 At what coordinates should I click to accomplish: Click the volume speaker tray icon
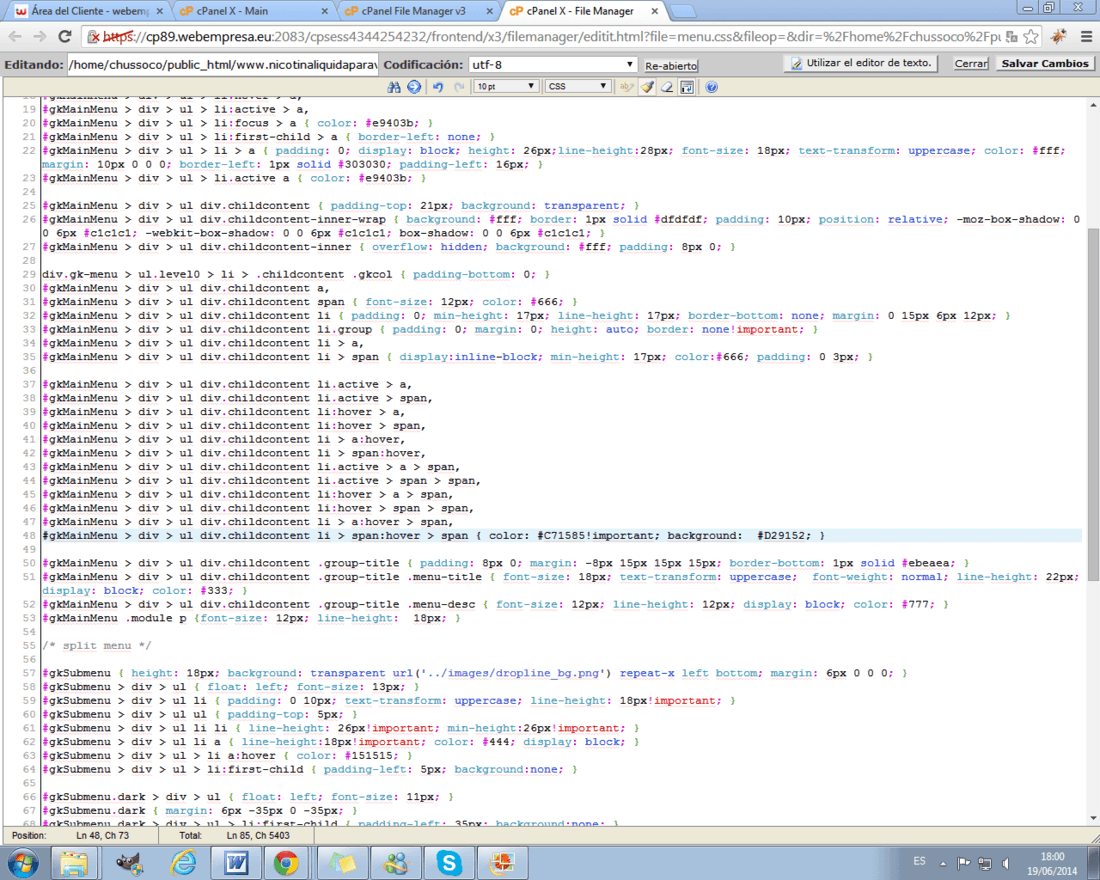coord(1006,863)
